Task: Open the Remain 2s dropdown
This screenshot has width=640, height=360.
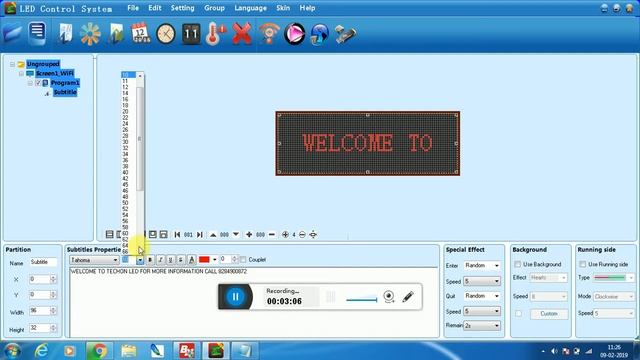Action: coord(497,326)
